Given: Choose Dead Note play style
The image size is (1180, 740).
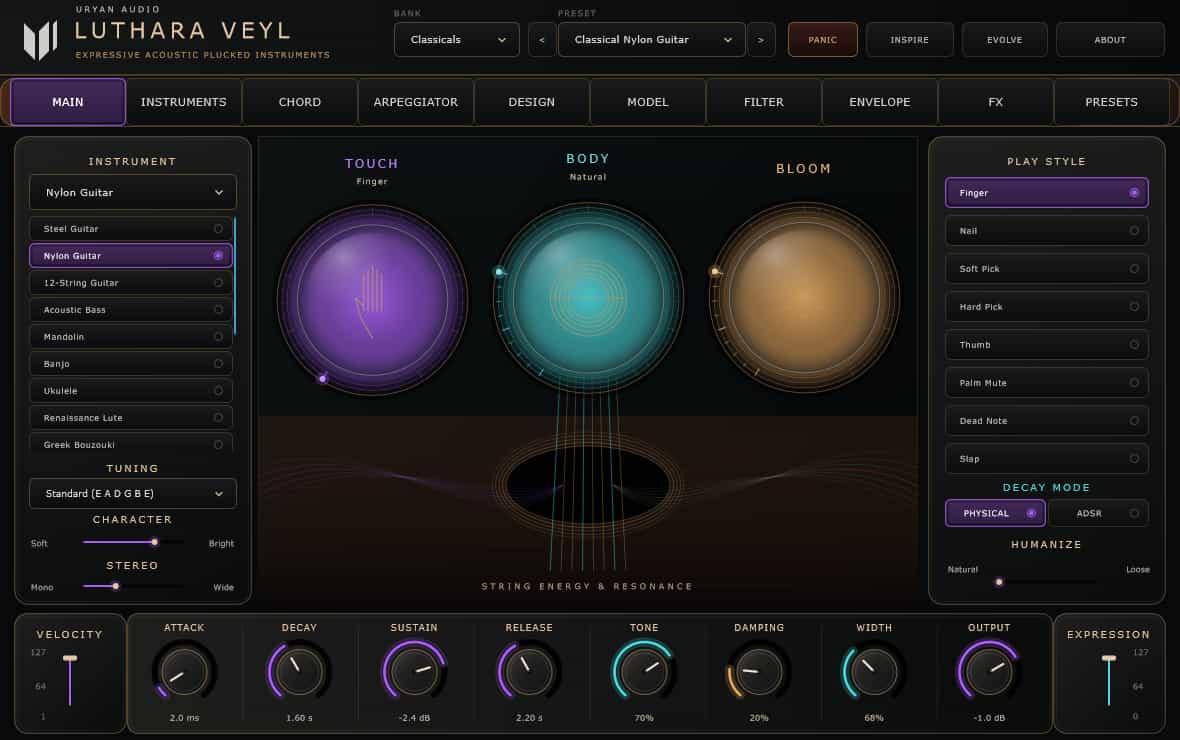Looking at the screenshot, I should (x=1047, y=421).
